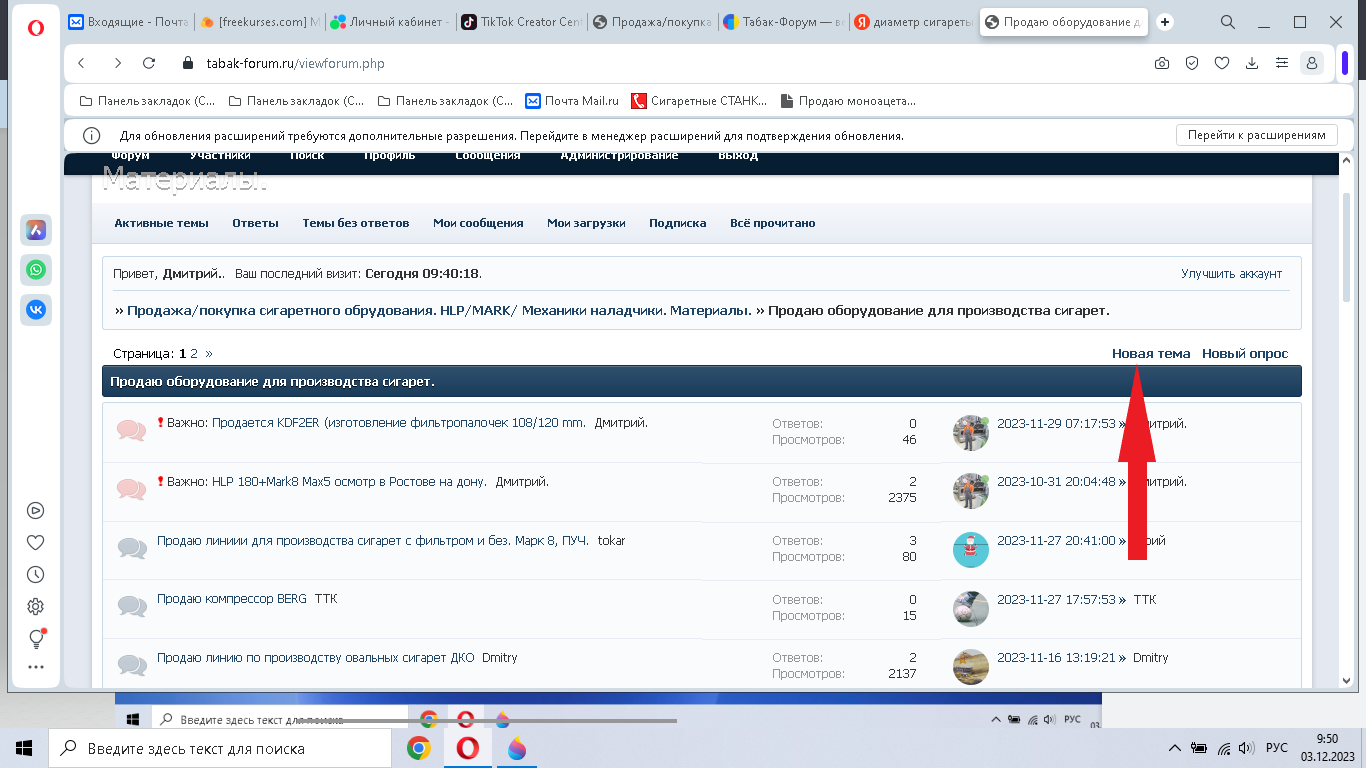Image resolution: width=1366 pixels, height=768 pixels.
Task: Click the 'Новая тема' link
Action: coord(1151,354)
